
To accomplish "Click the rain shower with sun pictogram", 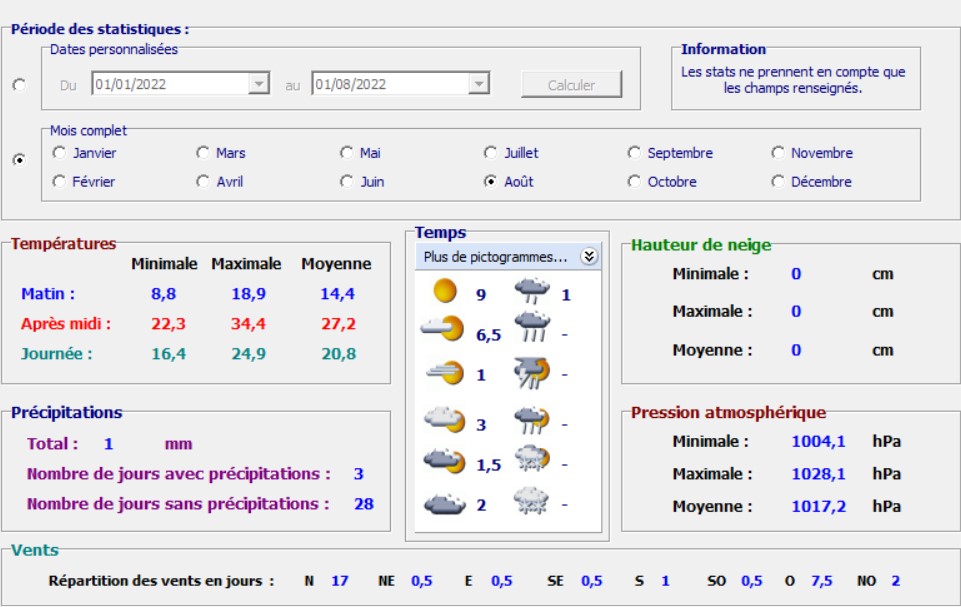I will click(531, 420).
